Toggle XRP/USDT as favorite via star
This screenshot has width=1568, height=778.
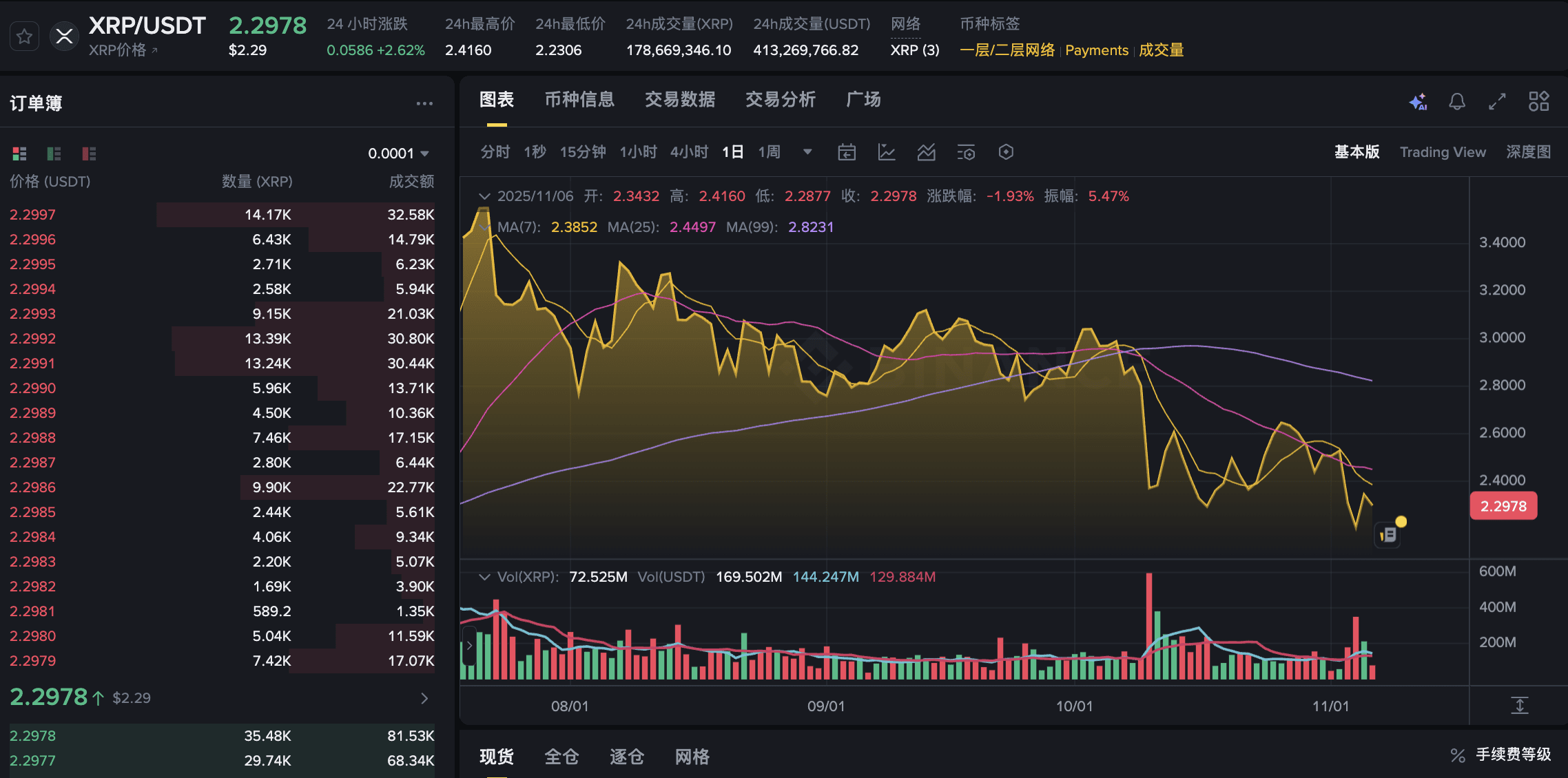25,36
